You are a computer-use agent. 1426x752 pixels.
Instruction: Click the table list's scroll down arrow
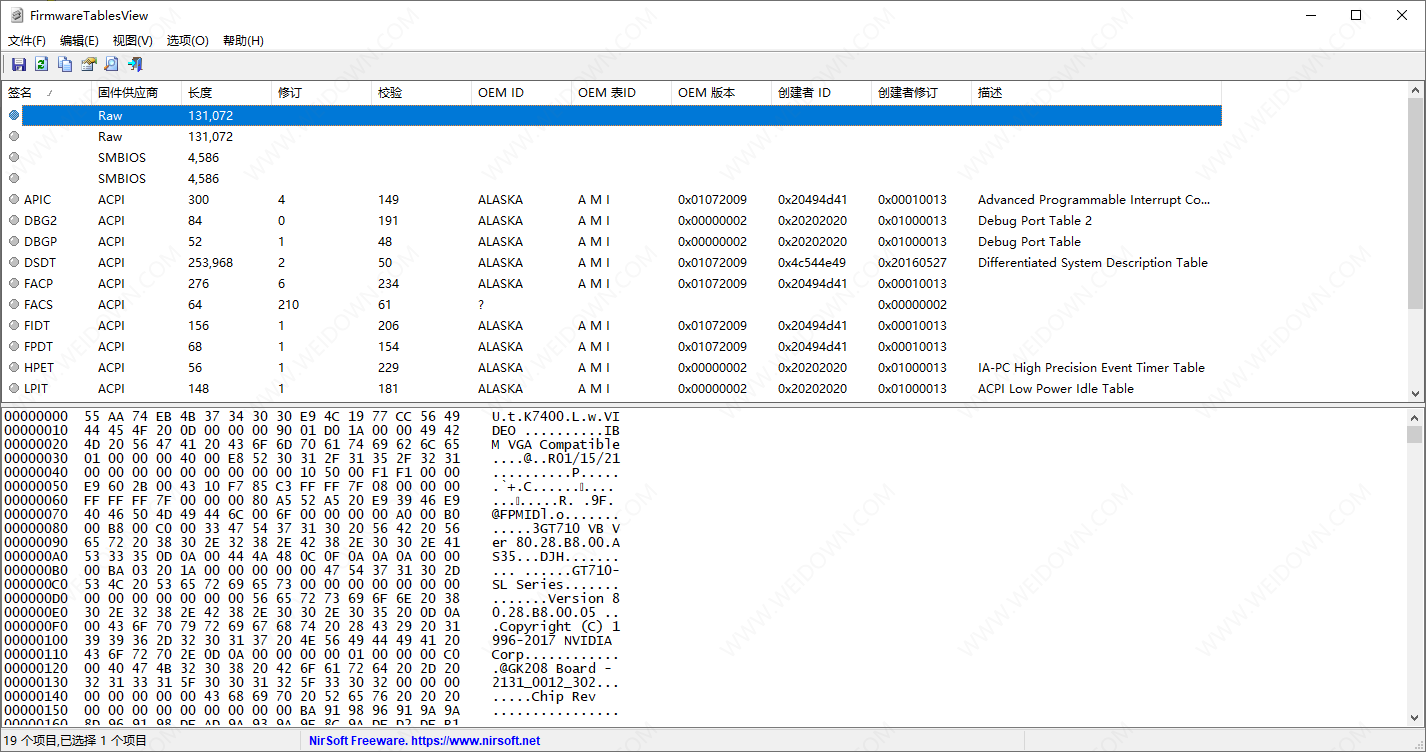(x=1415, y=394)
